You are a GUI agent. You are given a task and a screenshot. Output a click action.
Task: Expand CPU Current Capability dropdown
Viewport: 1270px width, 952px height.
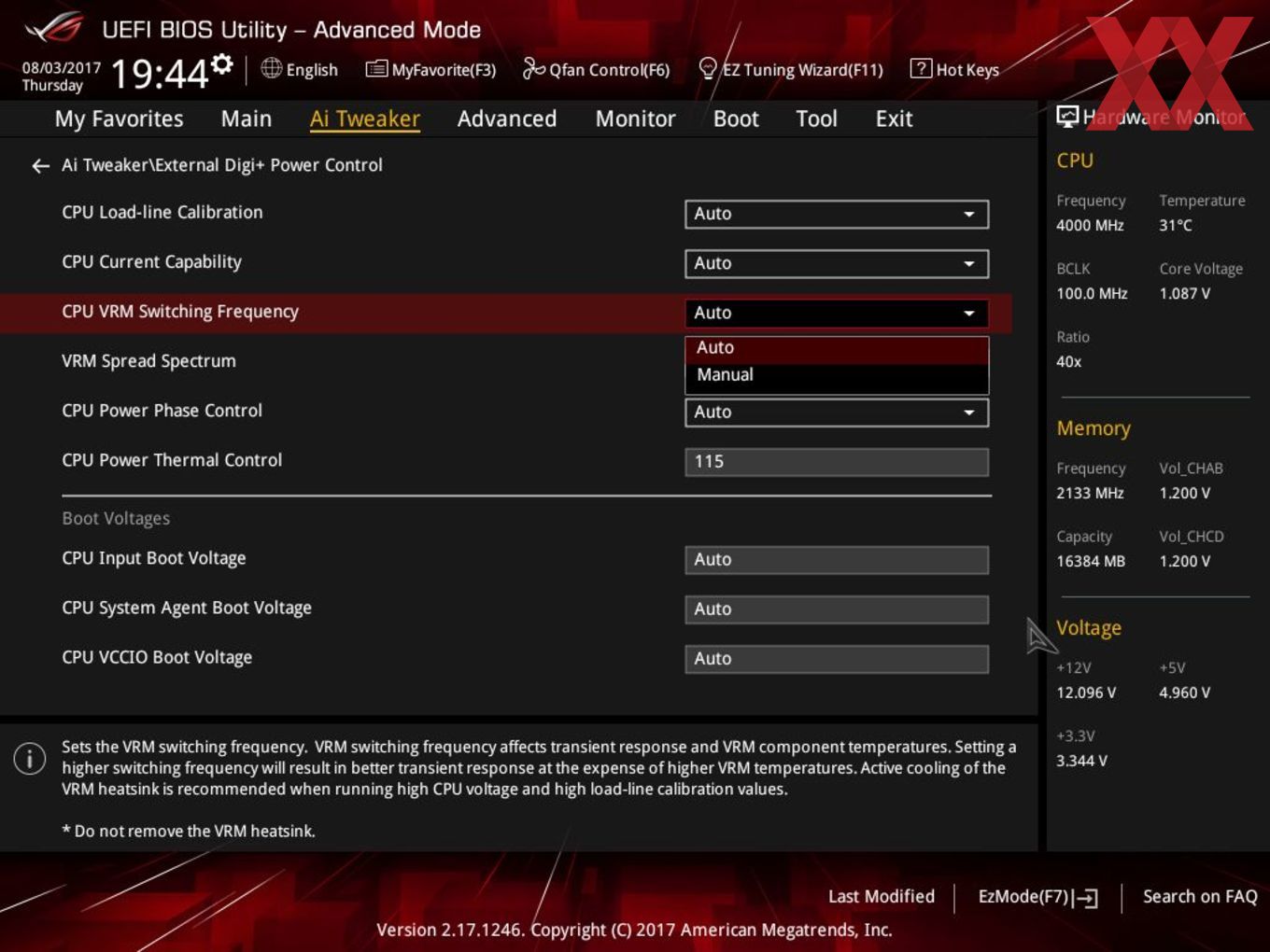[837, 263]
